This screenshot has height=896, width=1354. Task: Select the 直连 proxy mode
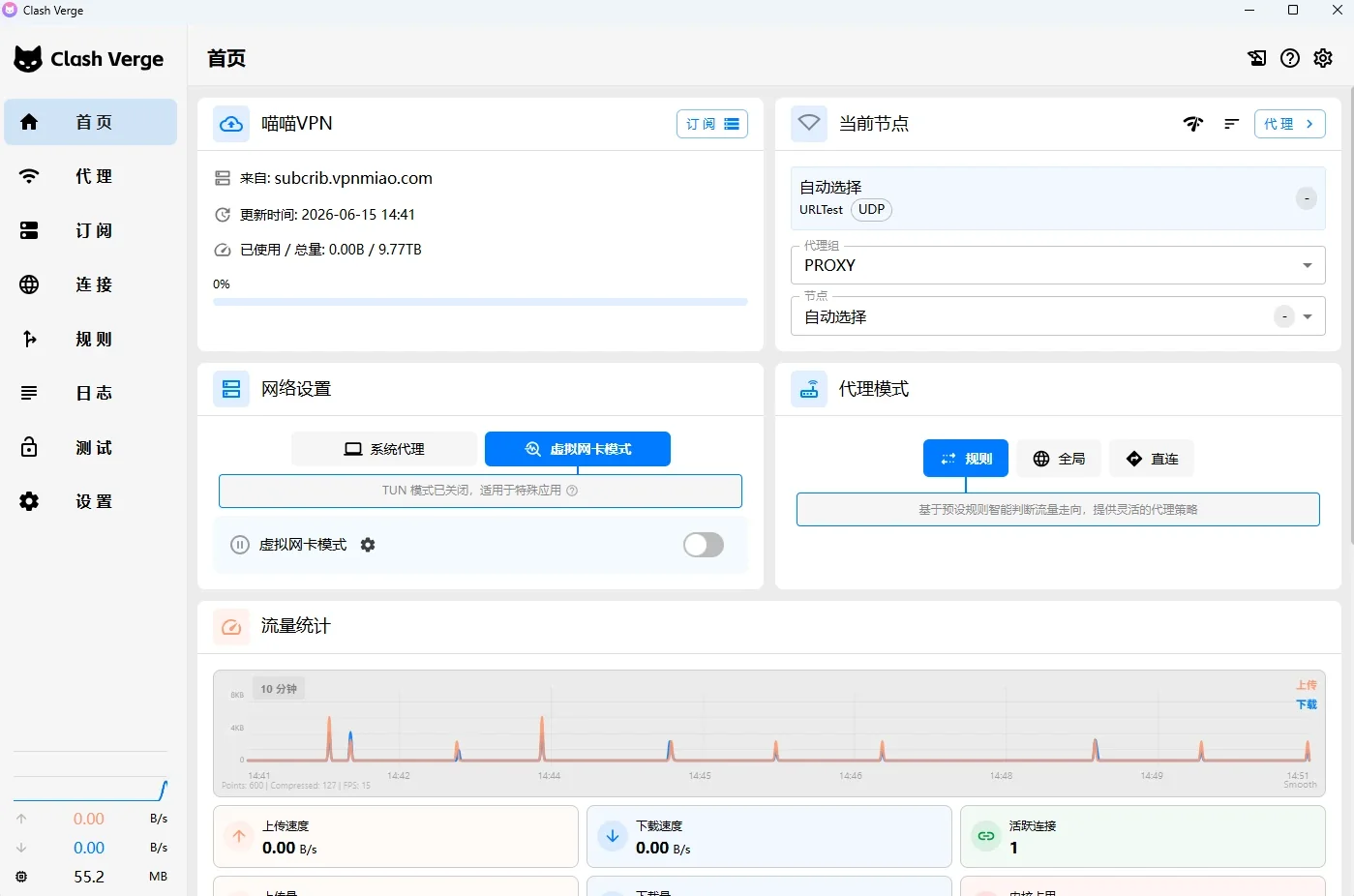[x=1152, y=459]
